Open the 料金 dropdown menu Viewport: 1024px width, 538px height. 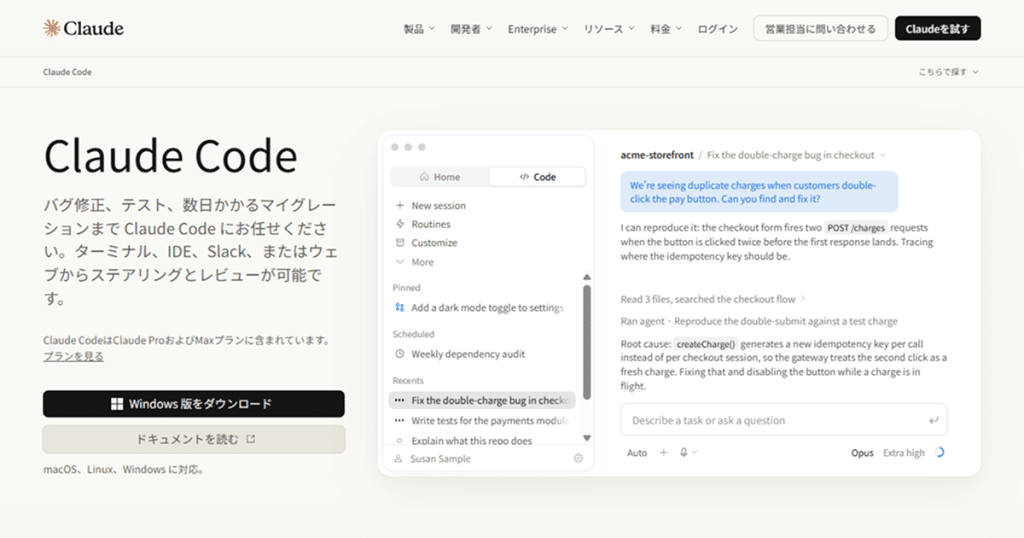pyautogui.click(x=665, y=29)
